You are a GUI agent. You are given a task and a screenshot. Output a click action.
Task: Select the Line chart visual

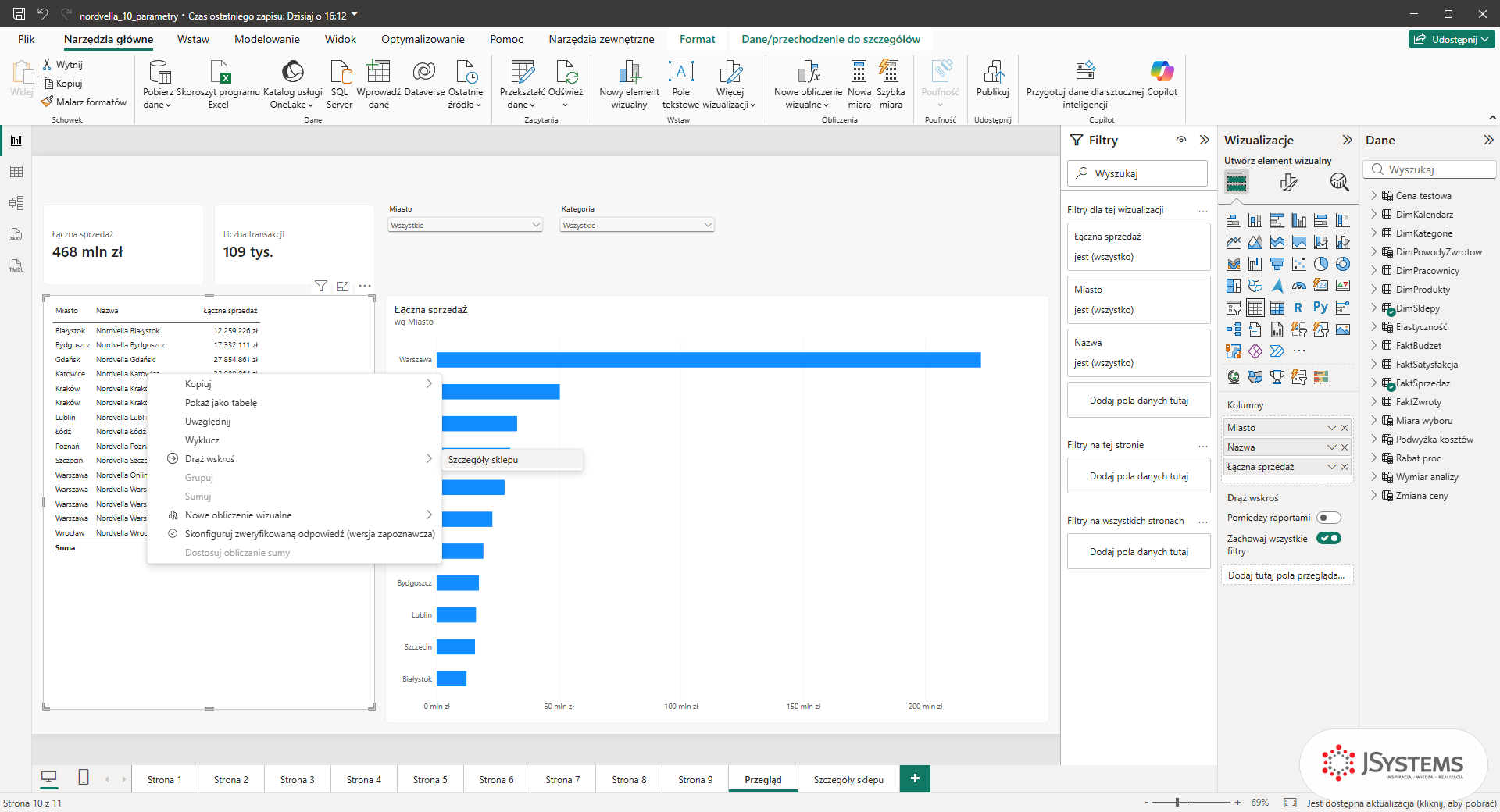tap(1233, 242)
